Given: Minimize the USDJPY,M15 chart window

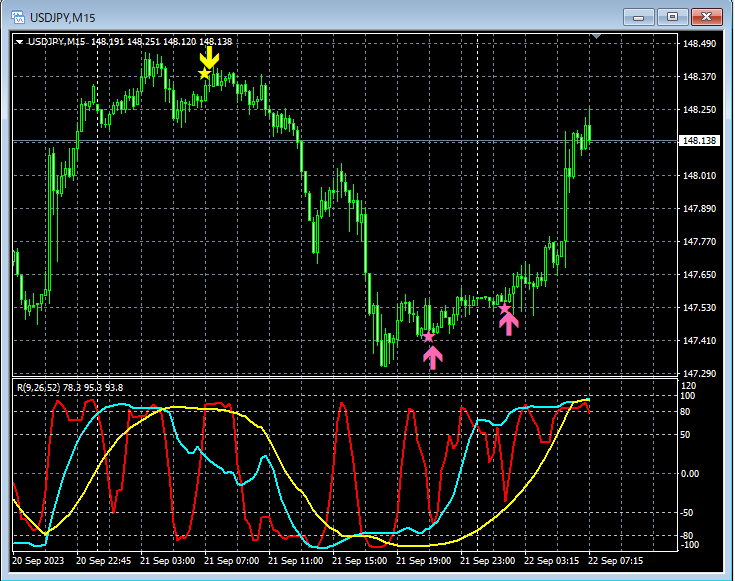Looking at the screenshot, I should pos(638,17).
